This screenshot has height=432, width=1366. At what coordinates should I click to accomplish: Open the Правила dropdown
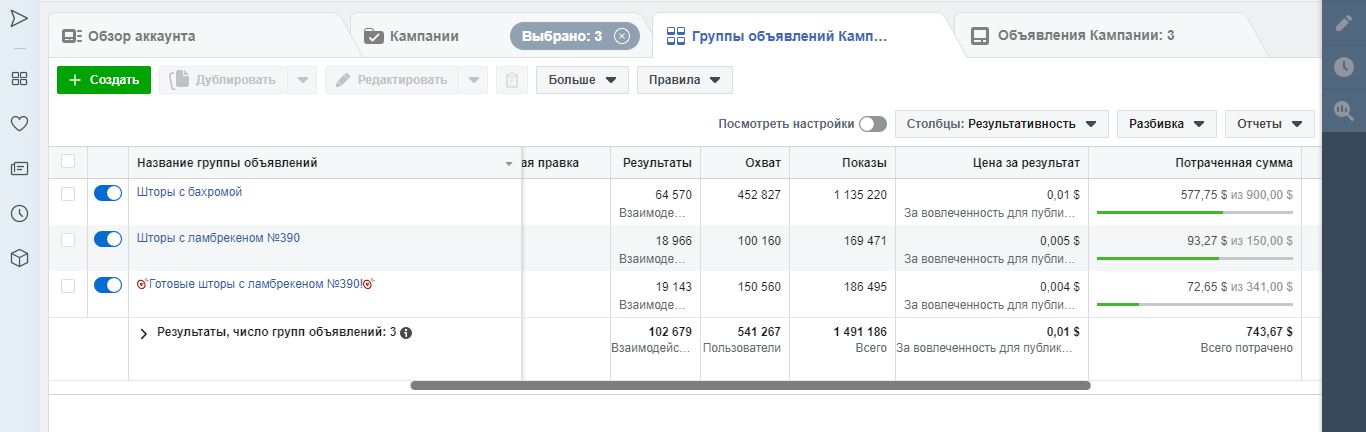(x=685, y=80)
